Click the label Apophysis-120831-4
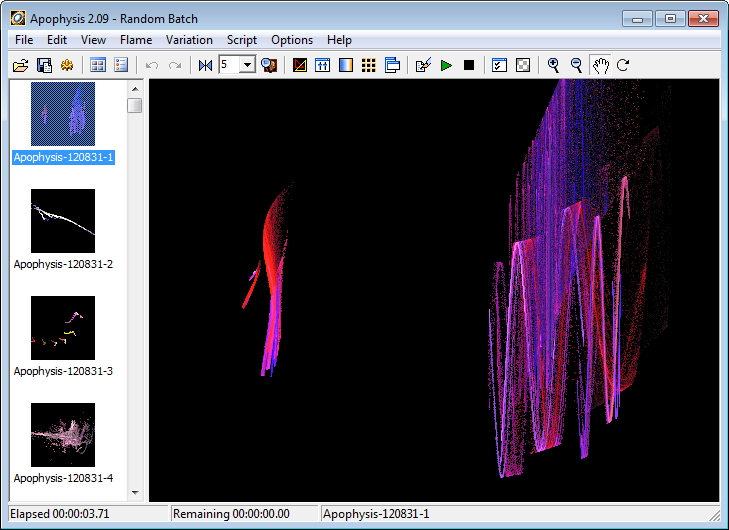Viewport: 729px width, 530px height. pos(63,478)
